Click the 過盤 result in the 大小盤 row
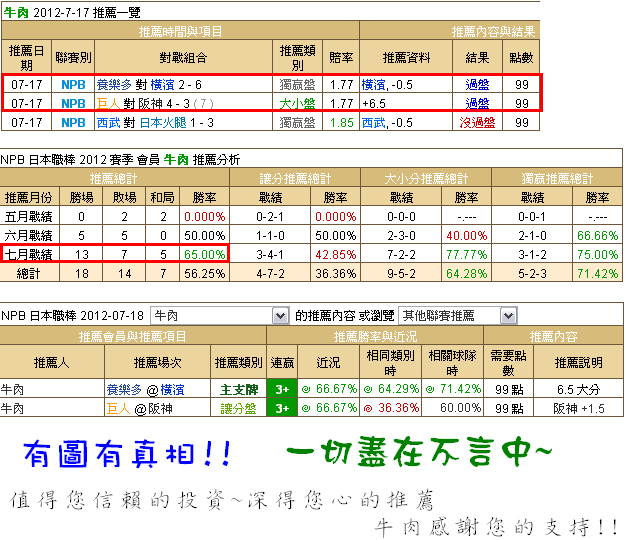The image size is (626, 540). (477, 104)
